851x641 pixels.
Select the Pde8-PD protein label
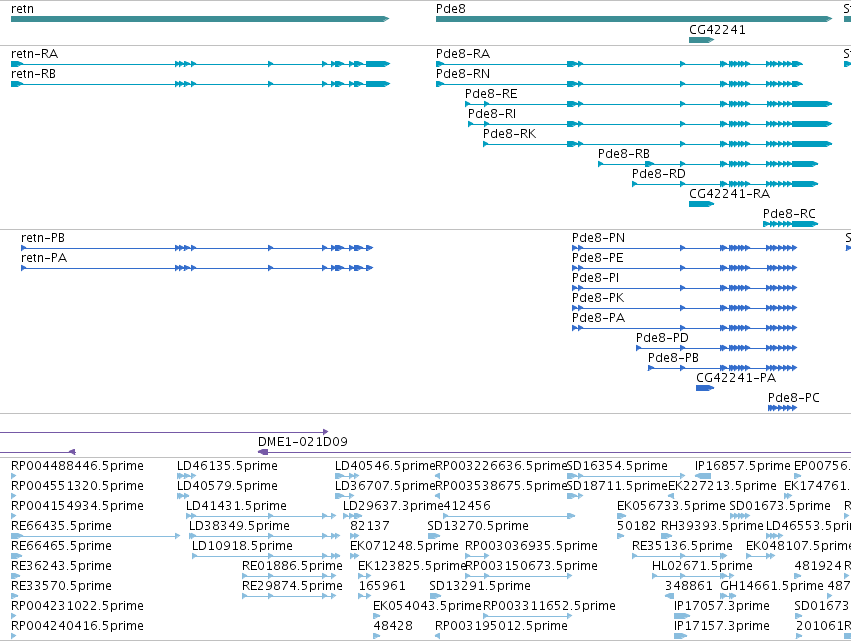click(x=662, y=338)
